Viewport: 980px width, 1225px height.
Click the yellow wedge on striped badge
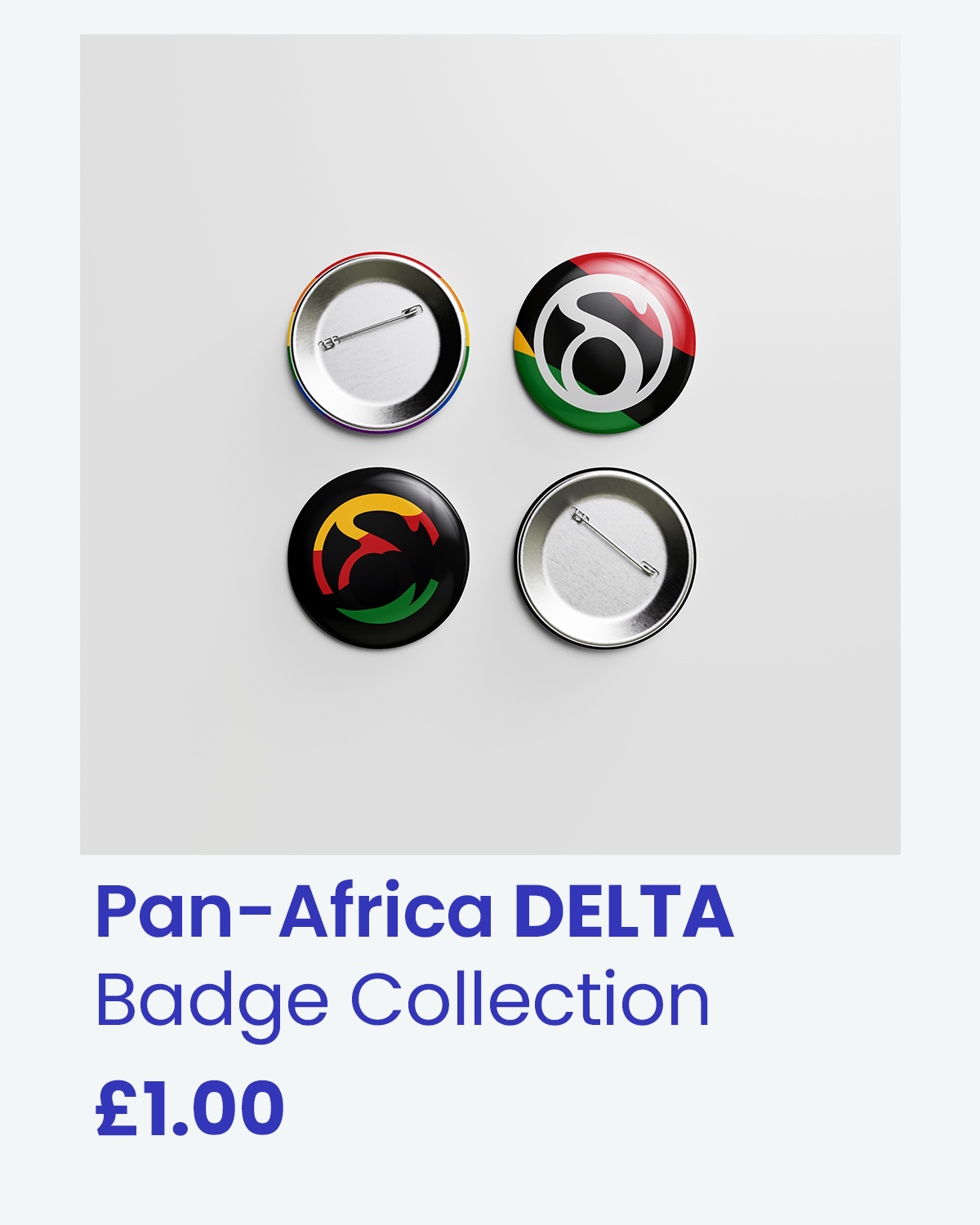523,341
